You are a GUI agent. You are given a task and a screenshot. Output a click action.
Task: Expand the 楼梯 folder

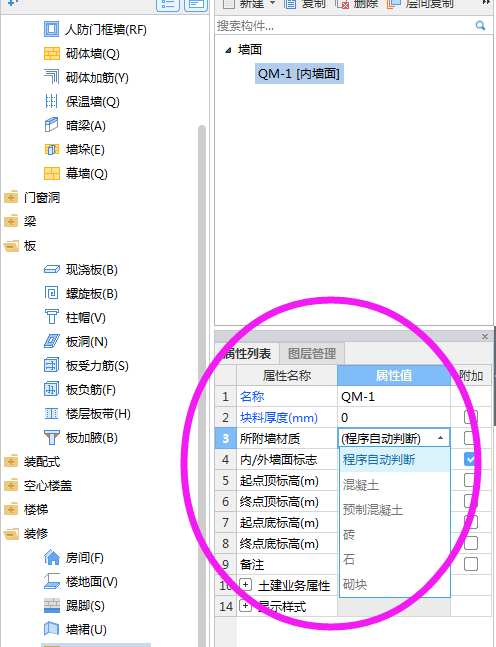[x=11, y=509]
